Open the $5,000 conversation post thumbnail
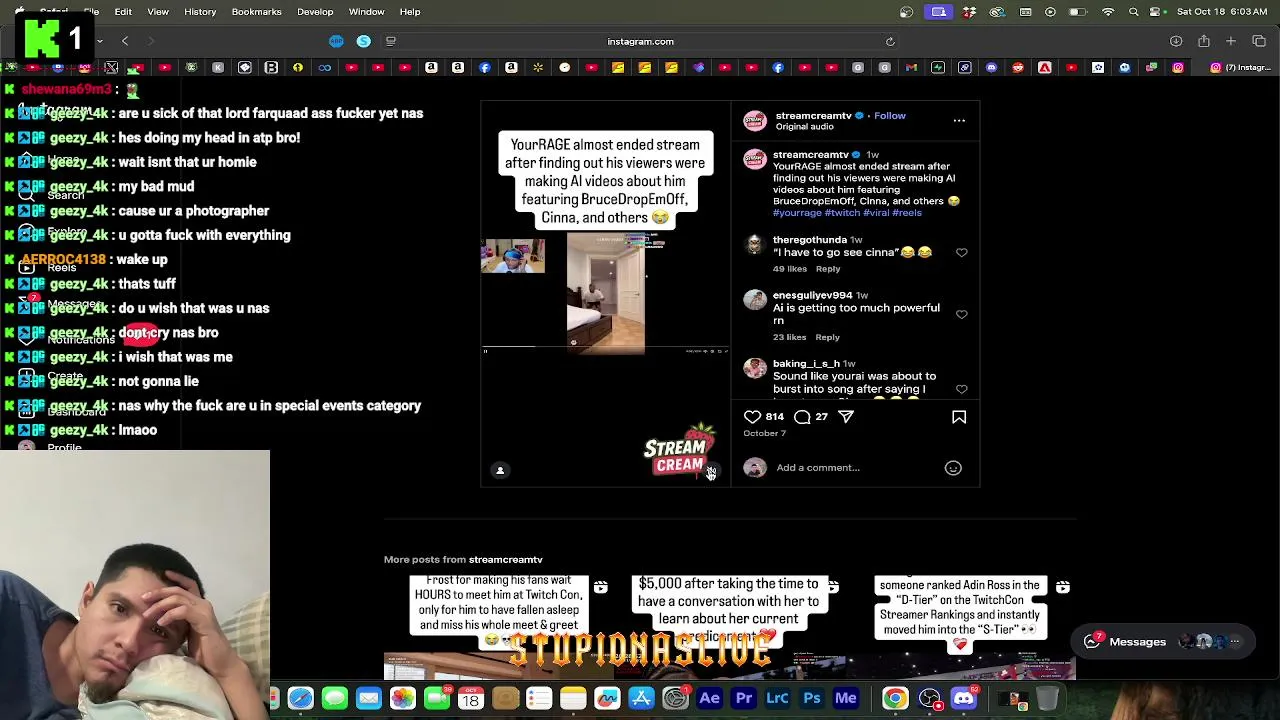Viewport: 1280px width, 720px height. 730,627
